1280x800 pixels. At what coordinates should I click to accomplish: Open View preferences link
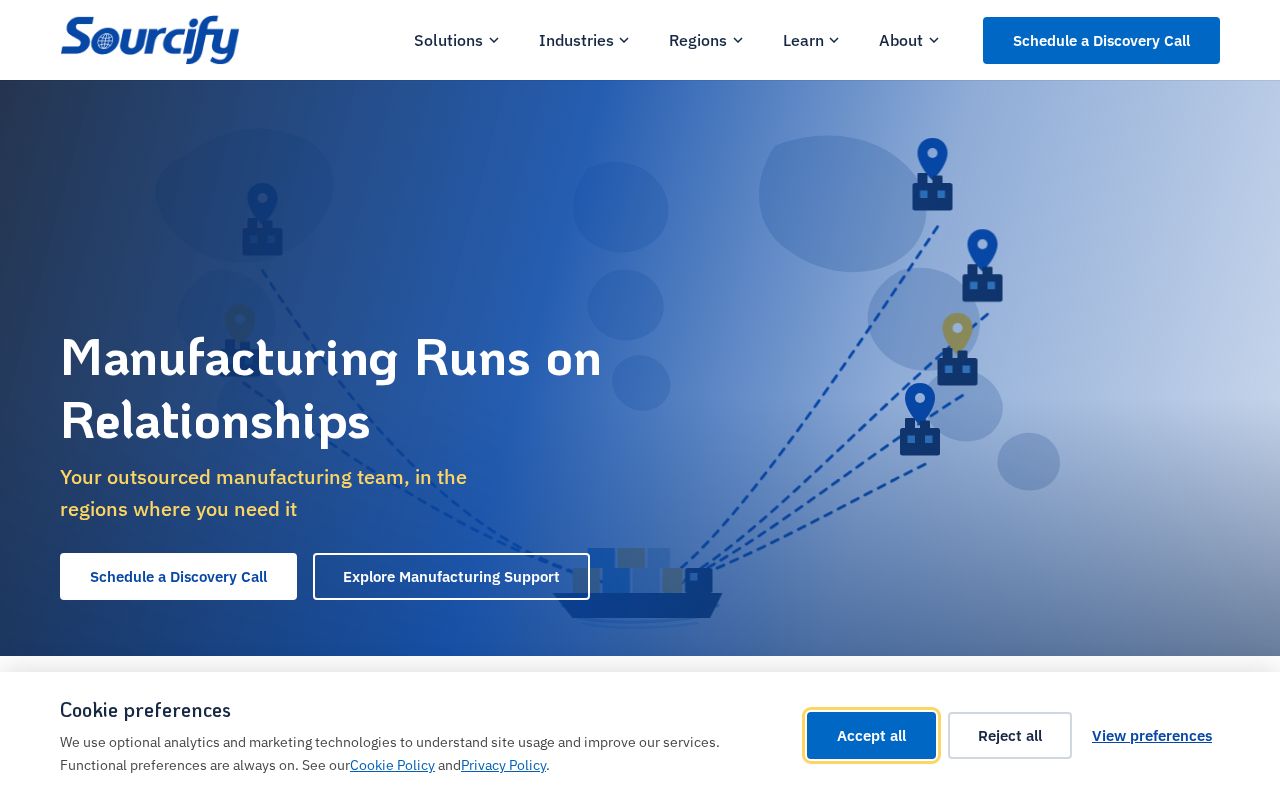coord(1152,736)
